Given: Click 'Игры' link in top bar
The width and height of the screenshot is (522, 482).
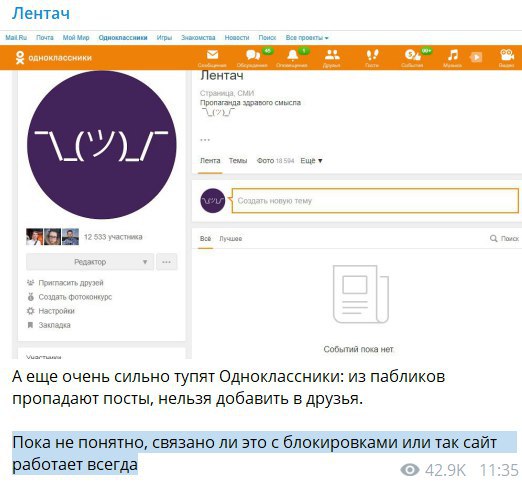Looking at the screenshot, I should click(164, 38).
